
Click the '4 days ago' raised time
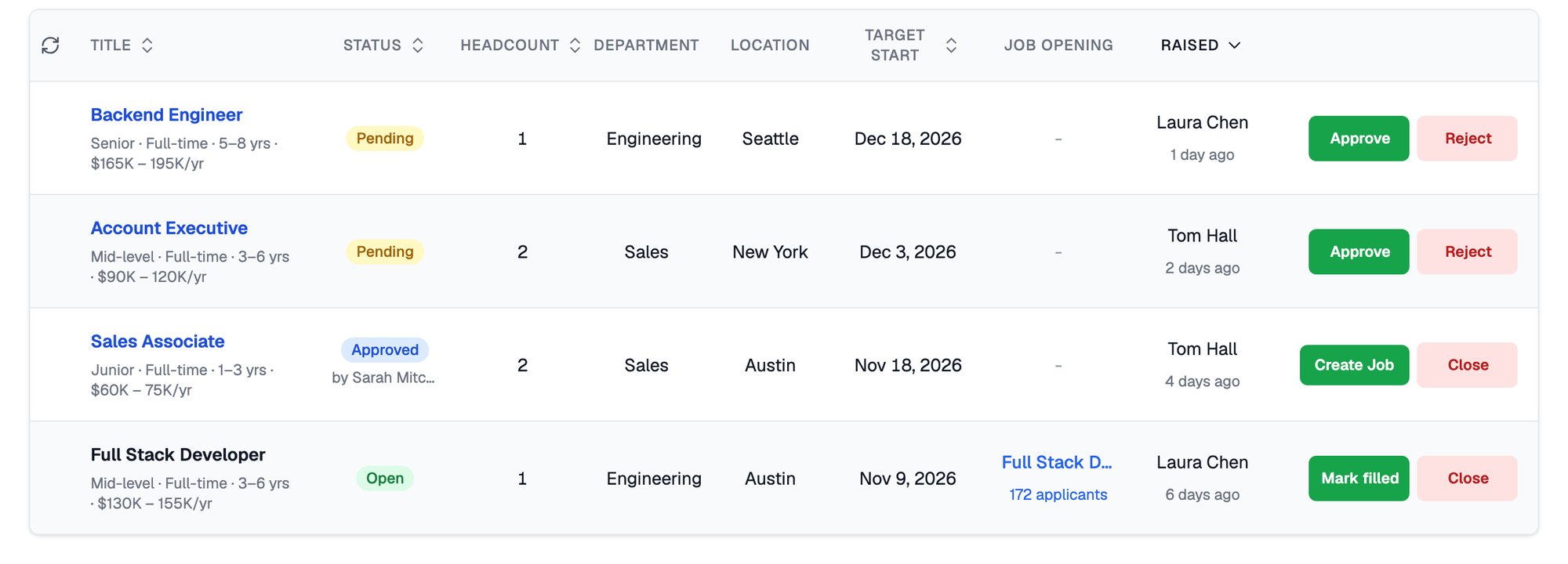(1202, 381)
